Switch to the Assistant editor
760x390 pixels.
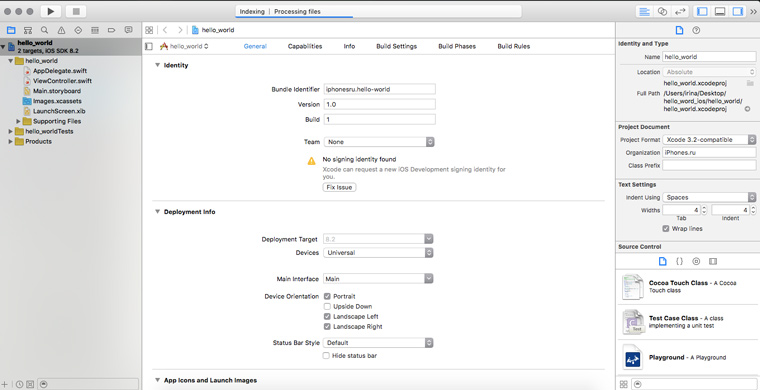[663, 12]
